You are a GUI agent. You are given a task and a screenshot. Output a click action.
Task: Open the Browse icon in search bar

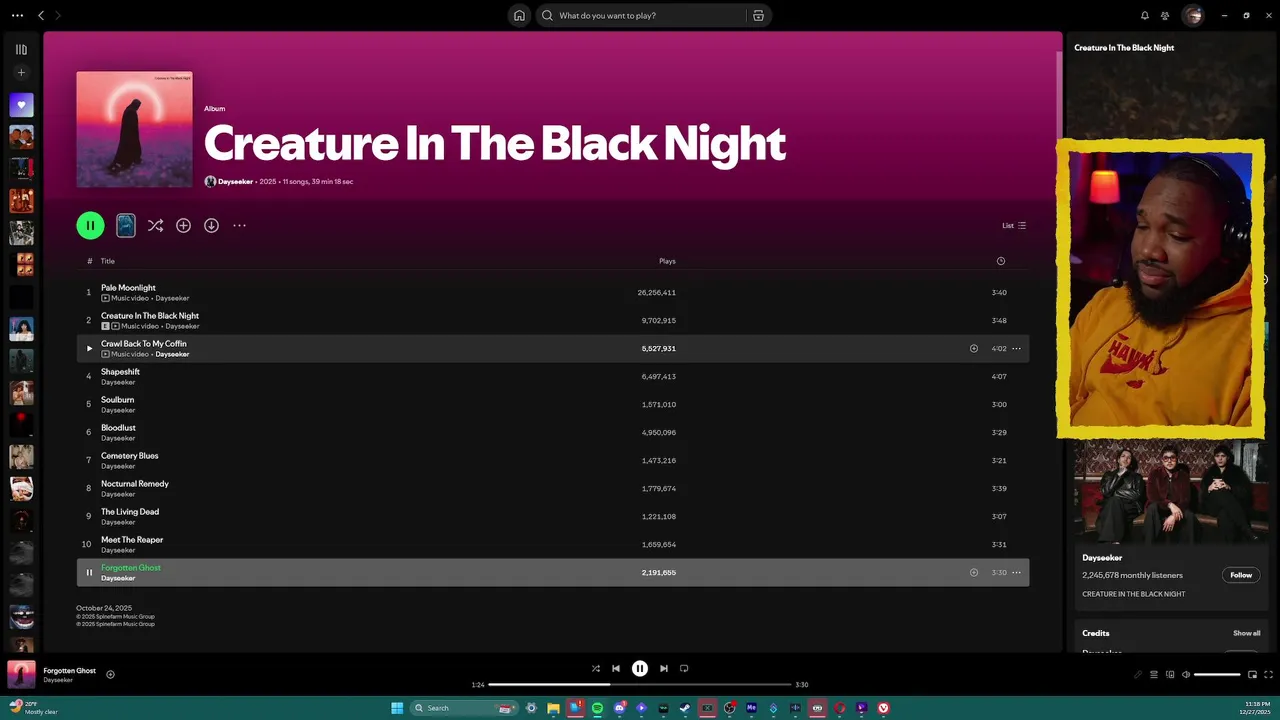[758, 15]
